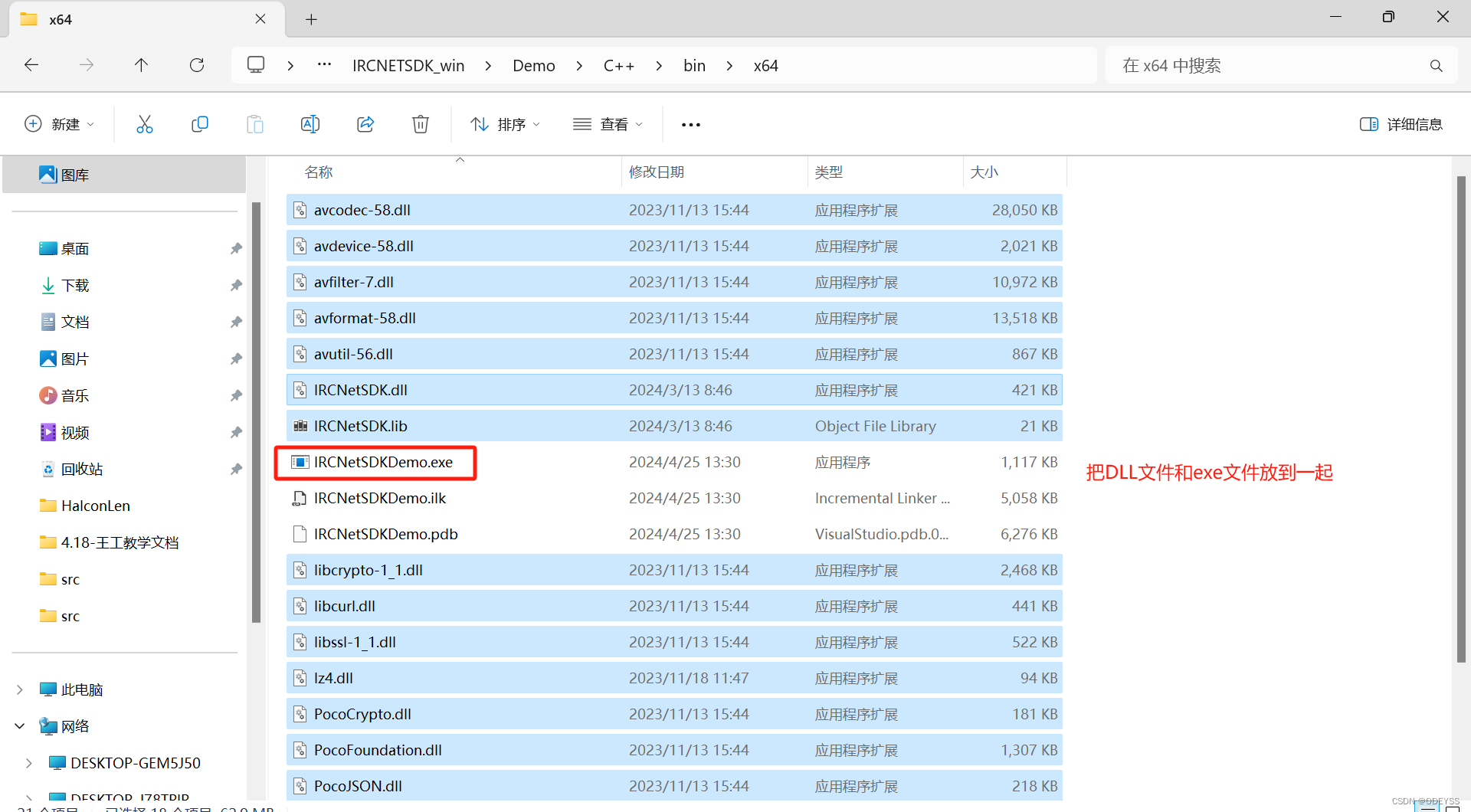Click the C++ breadcrumb

(x=619, y=66)
